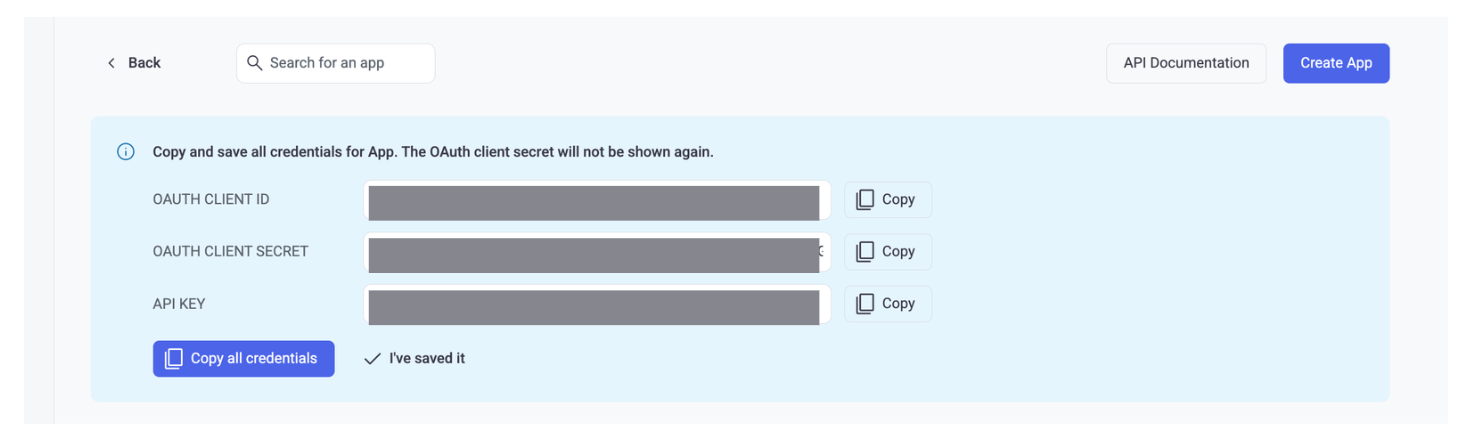Go back using the Back link

click(133, 63)
